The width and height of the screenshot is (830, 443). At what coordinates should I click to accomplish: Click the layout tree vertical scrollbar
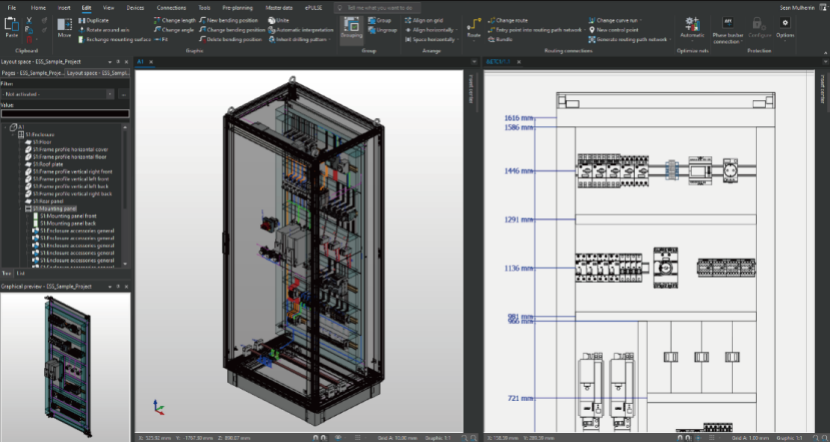125,195
